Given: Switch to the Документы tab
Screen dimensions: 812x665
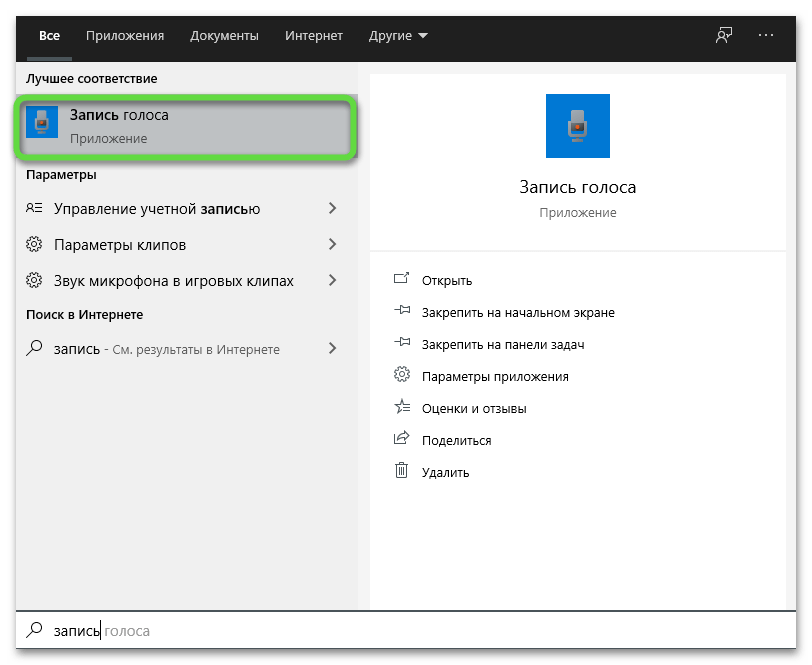Looking at the screenshot, I should 224,36.
